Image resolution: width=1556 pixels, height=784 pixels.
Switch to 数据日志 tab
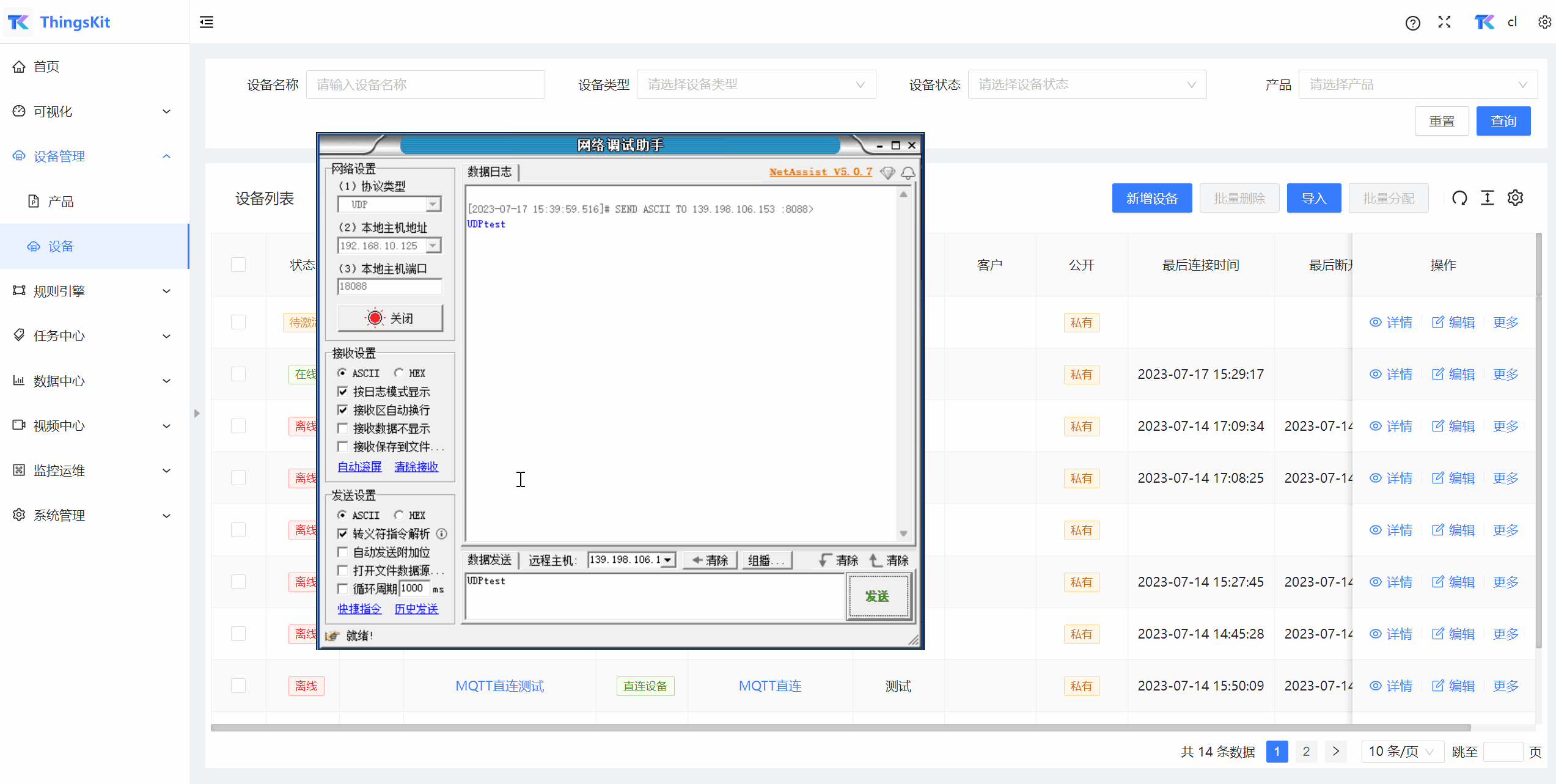click(490, 172)
